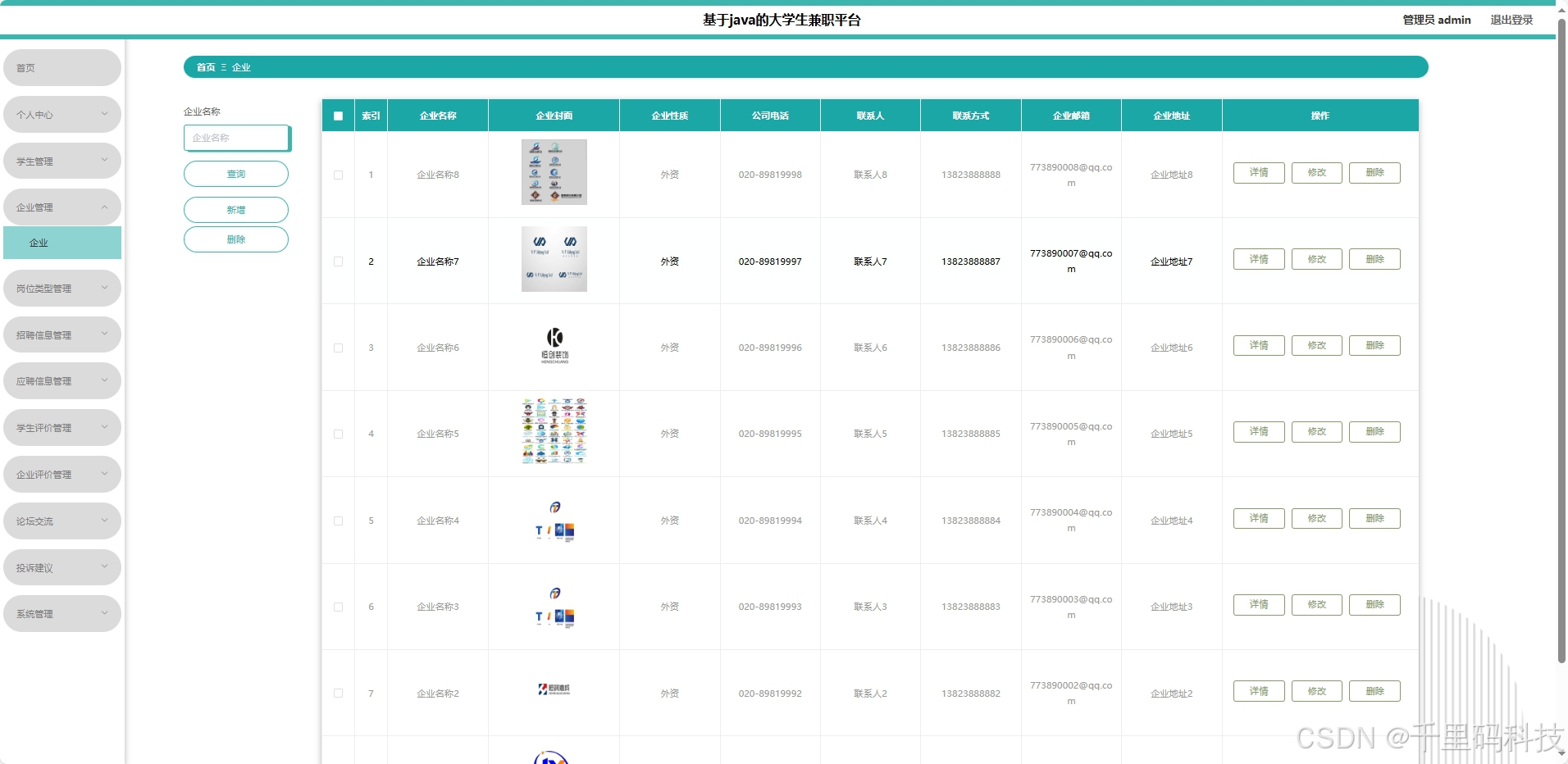Screen dimensions: 1568x764
Task: Expand the 应聘信息管理 sidebar menu
Action: click(x=62, y=381)
